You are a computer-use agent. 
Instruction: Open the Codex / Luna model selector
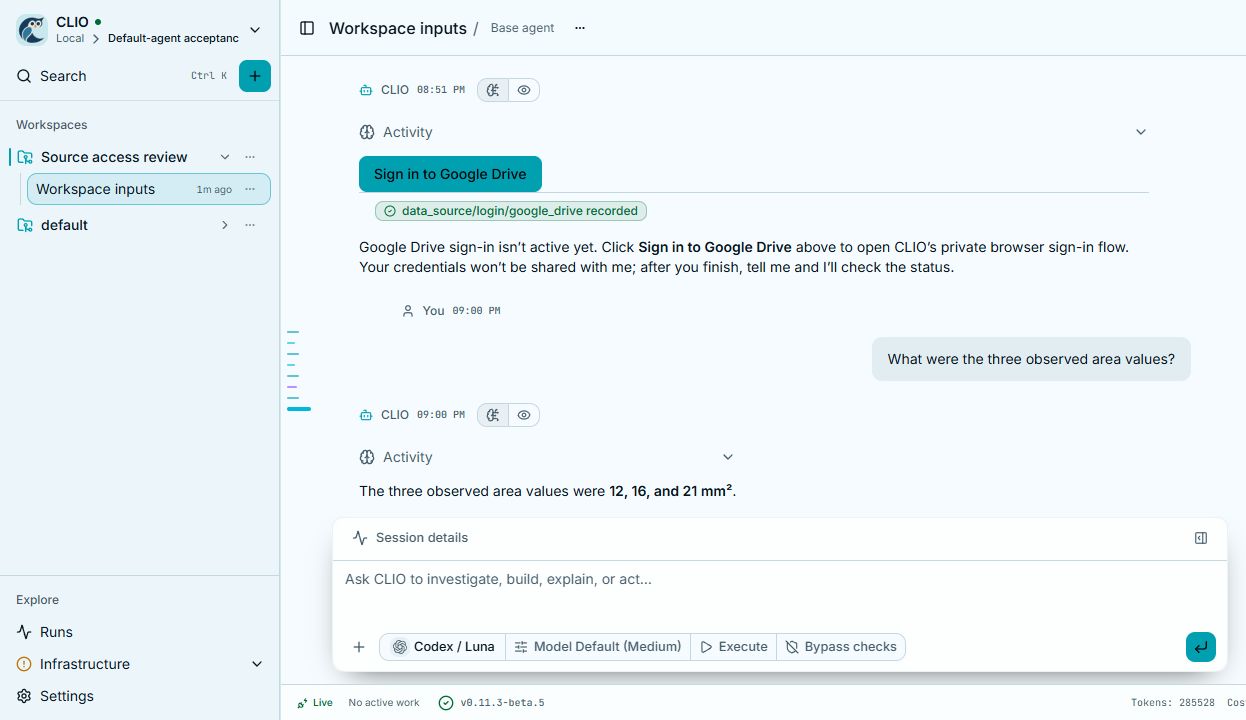coord(443,647)
